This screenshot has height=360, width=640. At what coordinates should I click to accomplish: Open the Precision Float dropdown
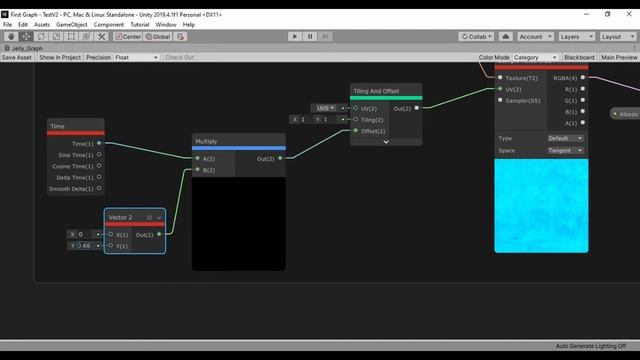(x=136, y=58)
